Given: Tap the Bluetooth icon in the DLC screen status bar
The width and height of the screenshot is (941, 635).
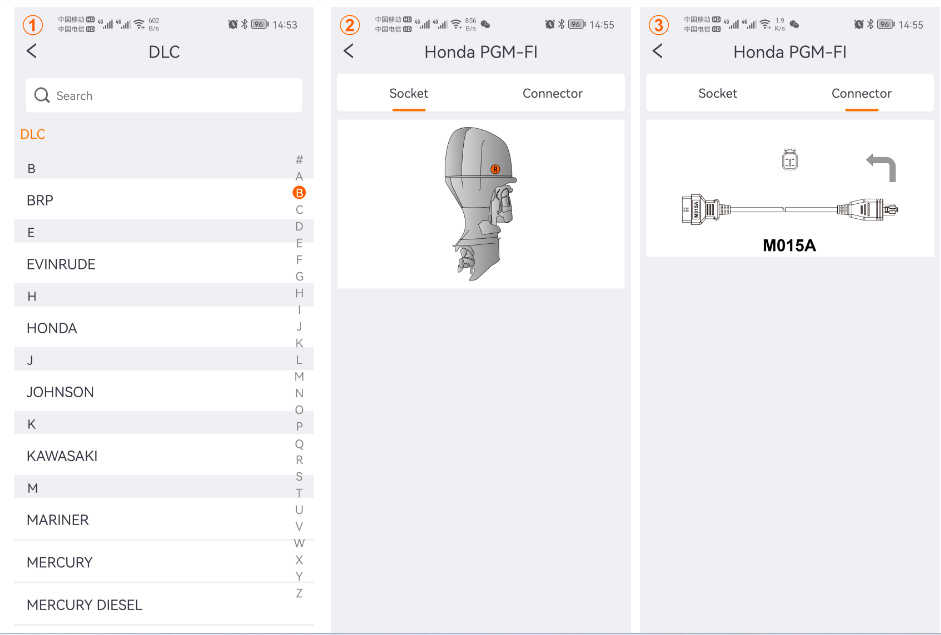Looking at the screenshot, I should pos(244,24).
